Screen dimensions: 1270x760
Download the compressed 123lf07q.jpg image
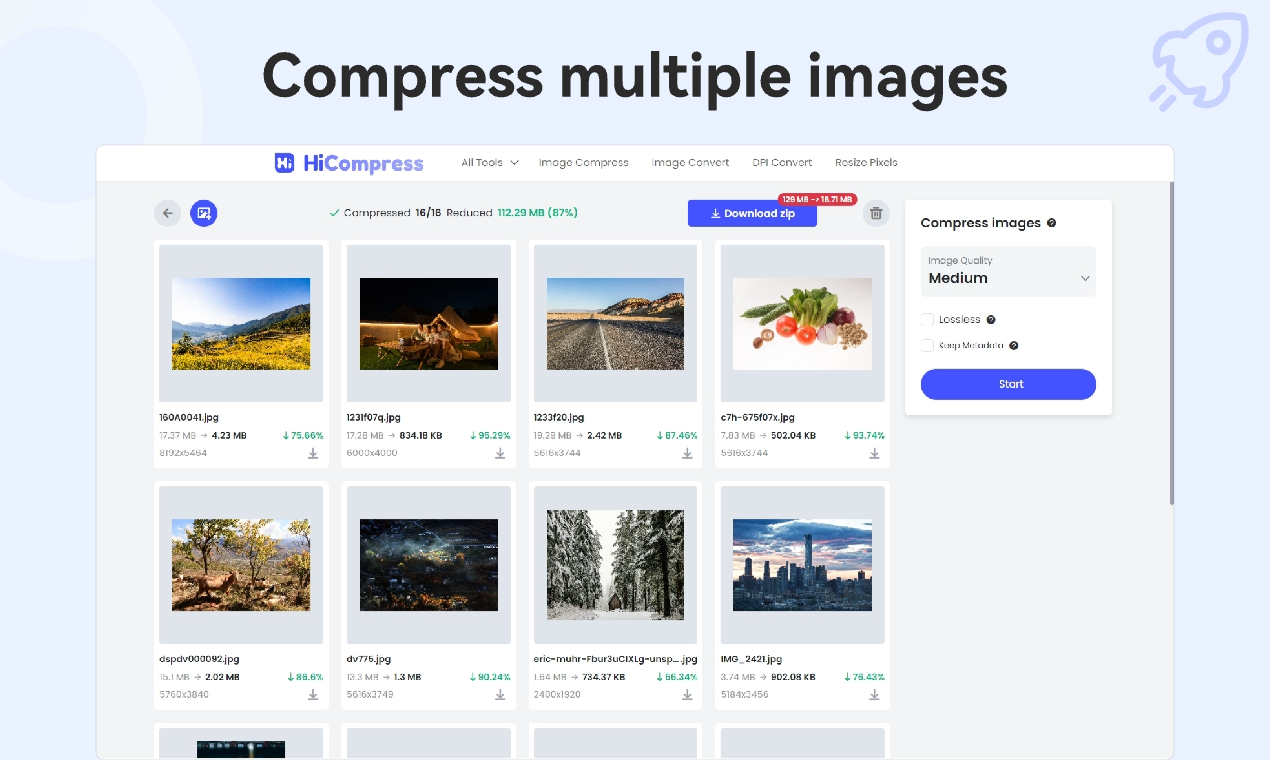pos(499,453)
